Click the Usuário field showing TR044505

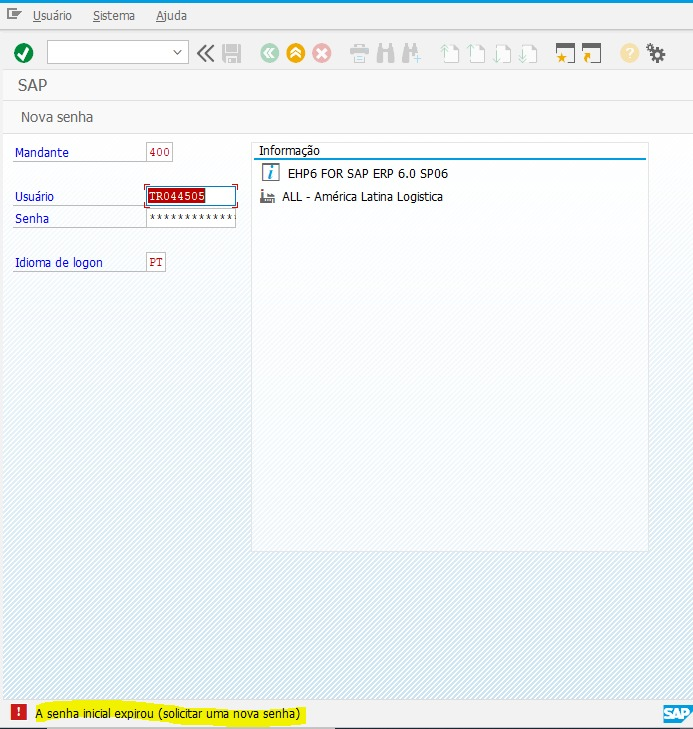[191, 196]
